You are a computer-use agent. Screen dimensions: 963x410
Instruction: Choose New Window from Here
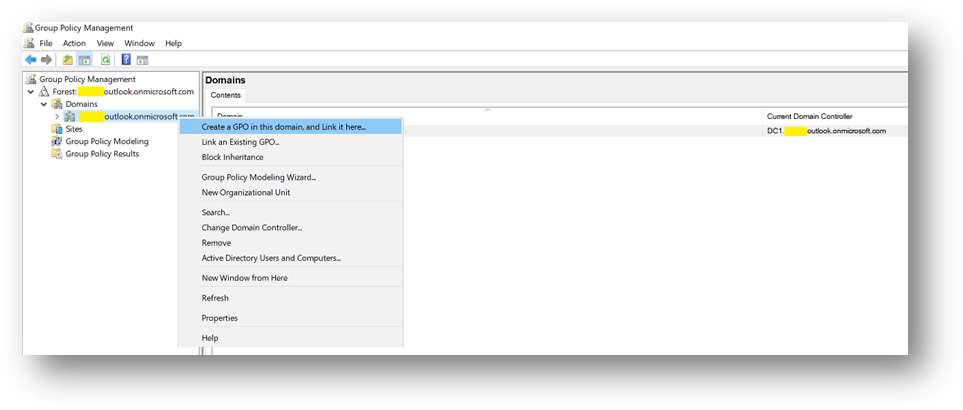click(290, 278)
